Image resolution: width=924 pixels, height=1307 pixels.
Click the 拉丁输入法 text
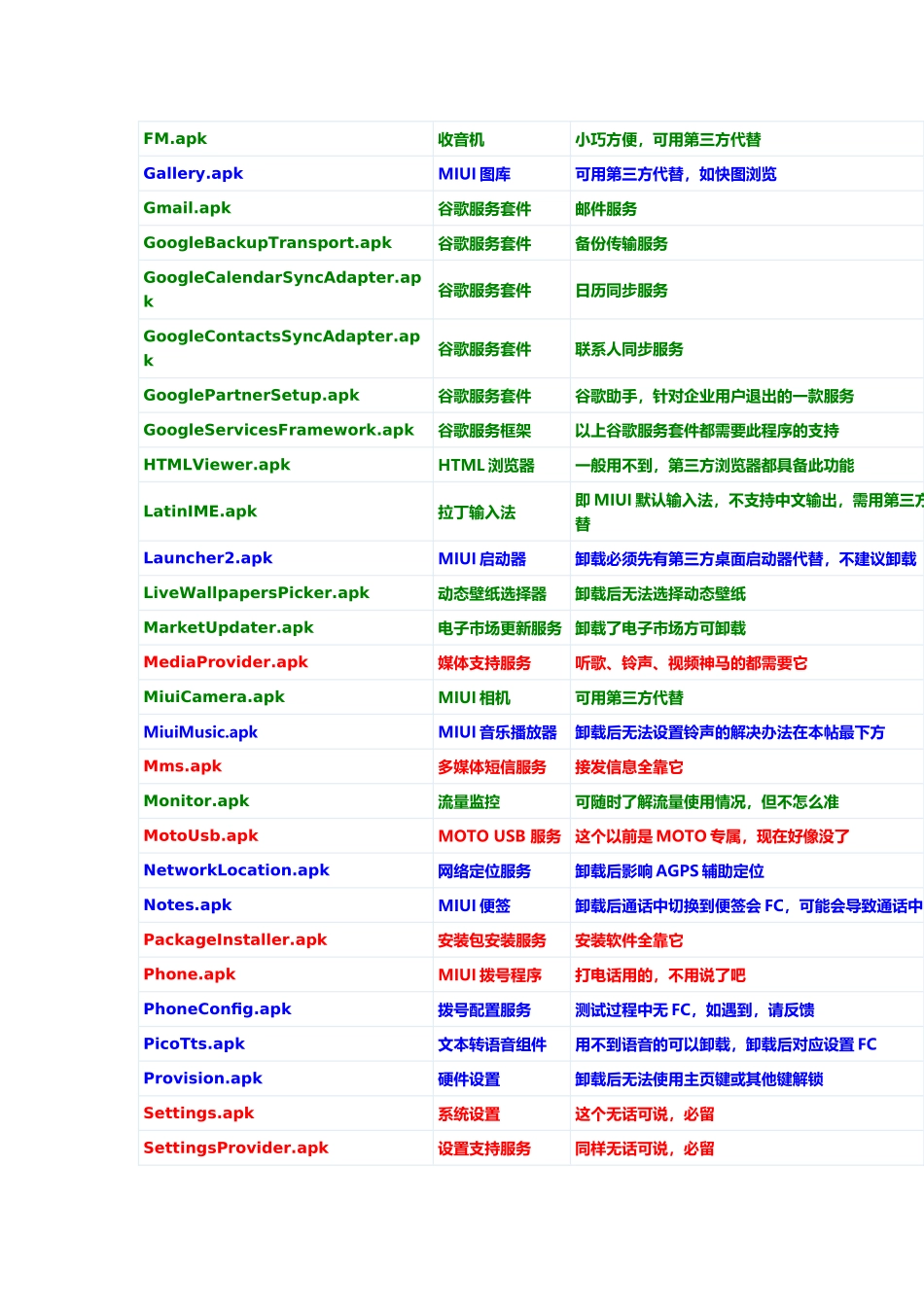[x=477, y=512]
